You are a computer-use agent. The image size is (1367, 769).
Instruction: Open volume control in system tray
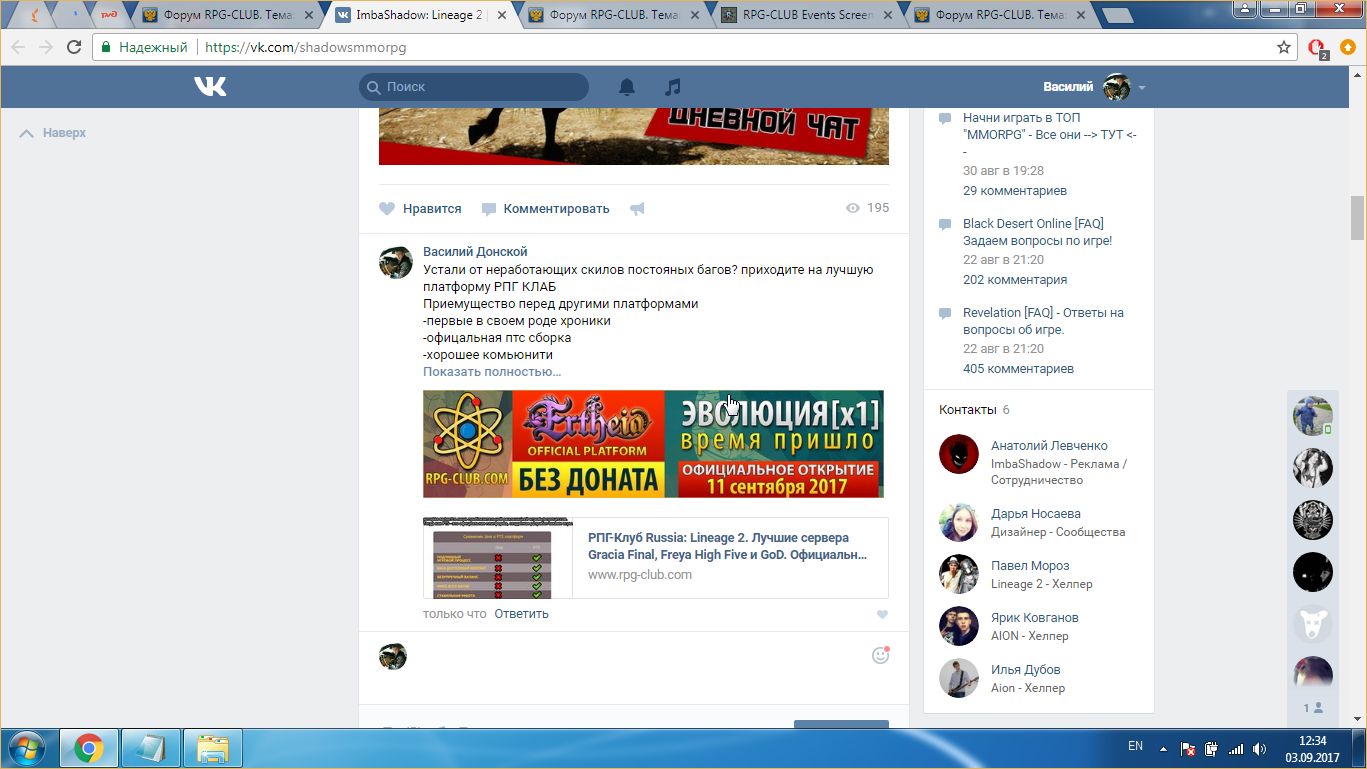[x=1260, y=748]
